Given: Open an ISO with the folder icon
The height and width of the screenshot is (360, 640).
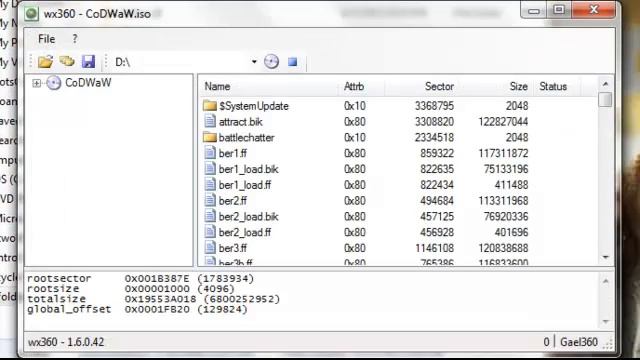Looking at the screenshot, I should coord(45,62).
